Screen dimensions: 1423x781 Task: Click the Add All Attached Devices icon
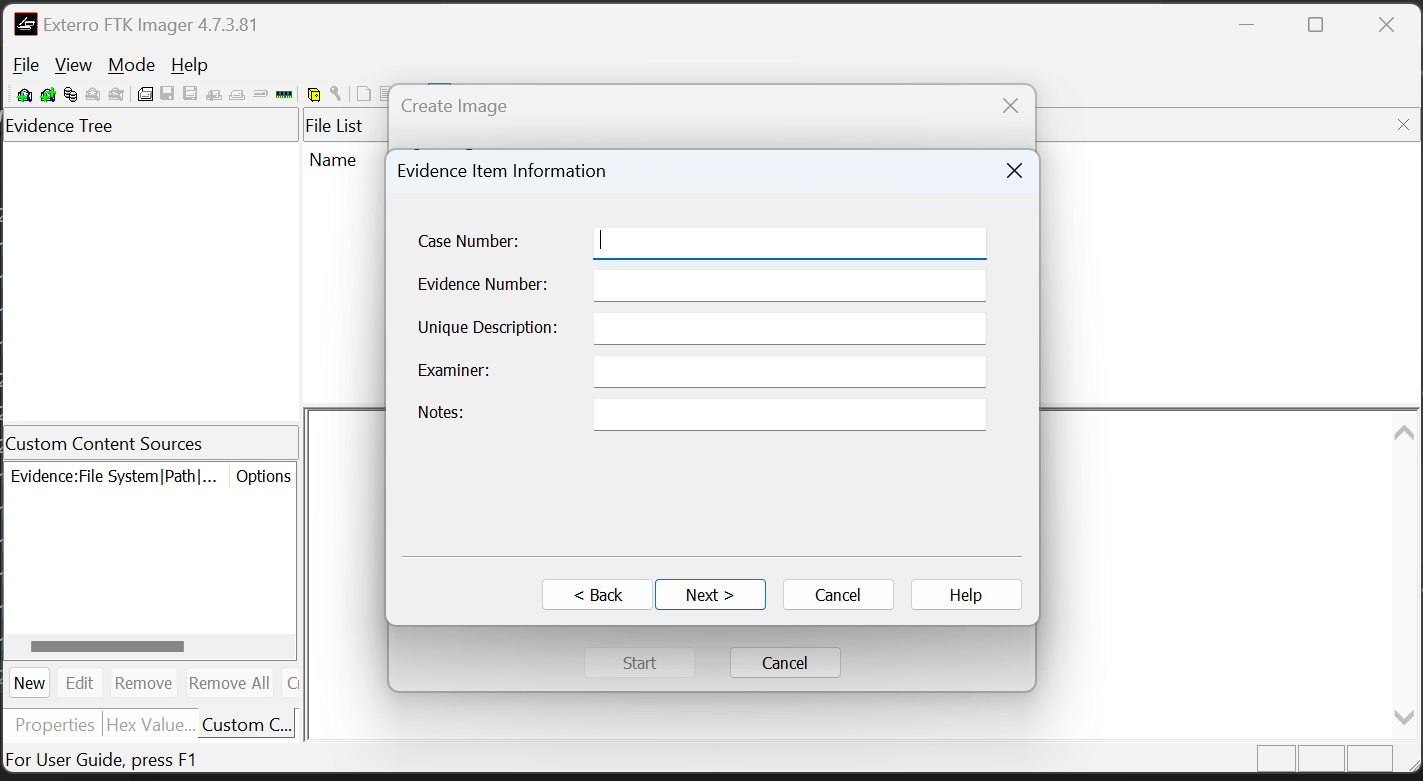(47, 94)
